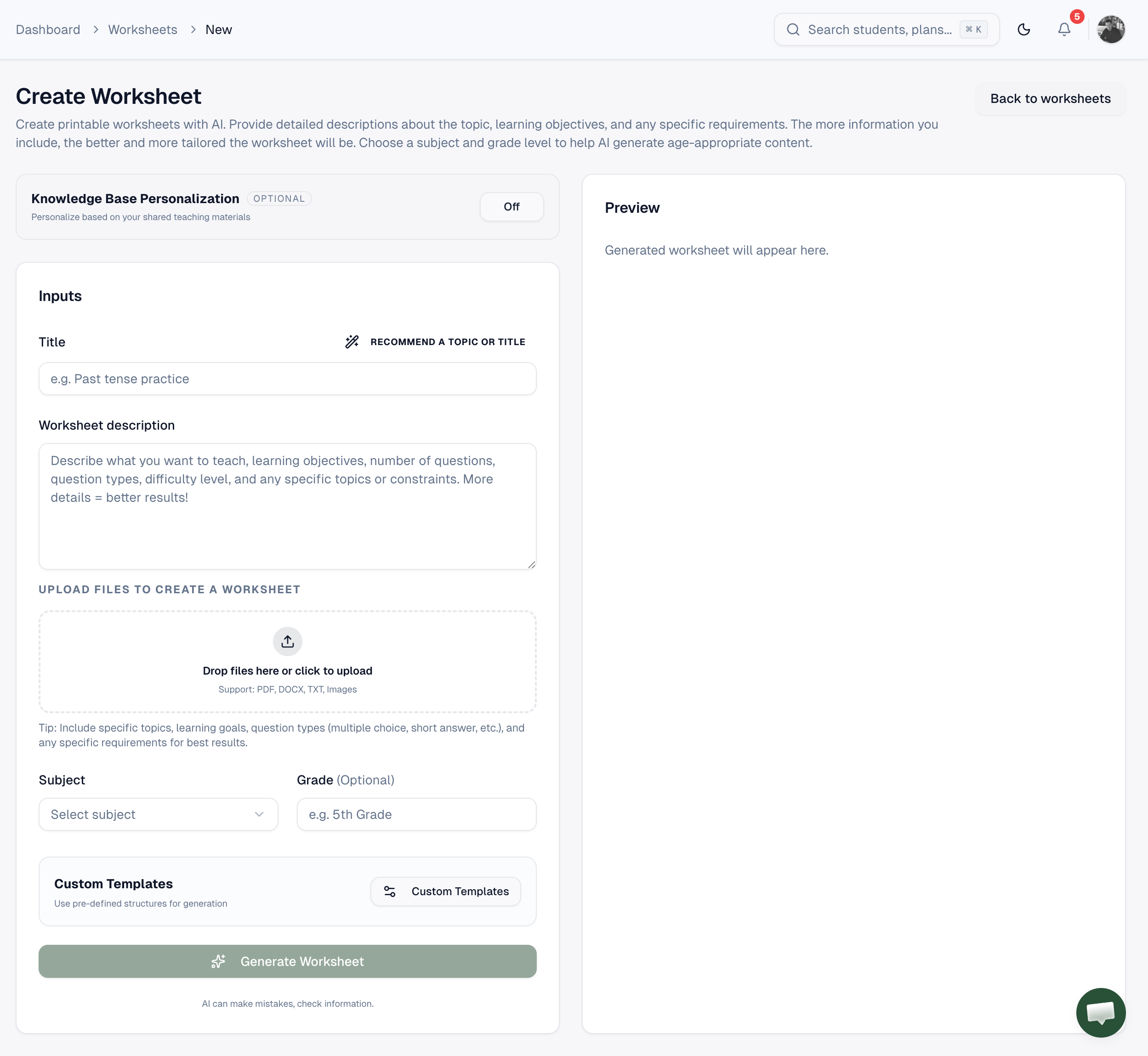This screenshot has height=1056, width=1148.
Task: Click the subject dropdown chevron arrow
Action: coord(259,814)
